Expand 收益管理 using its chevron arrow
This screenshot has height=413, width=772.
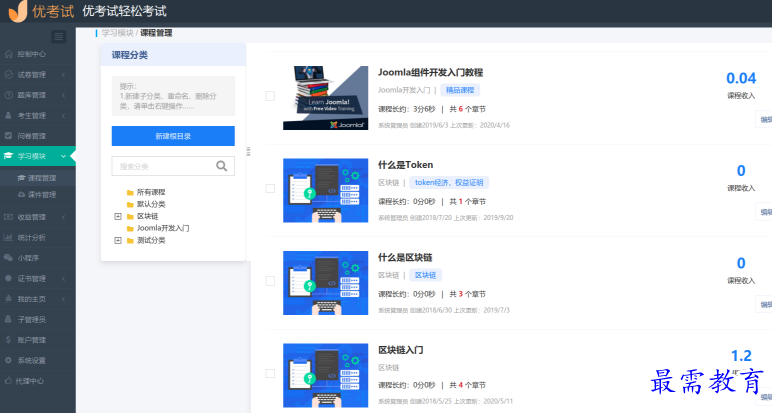click(x=64, y=217)
